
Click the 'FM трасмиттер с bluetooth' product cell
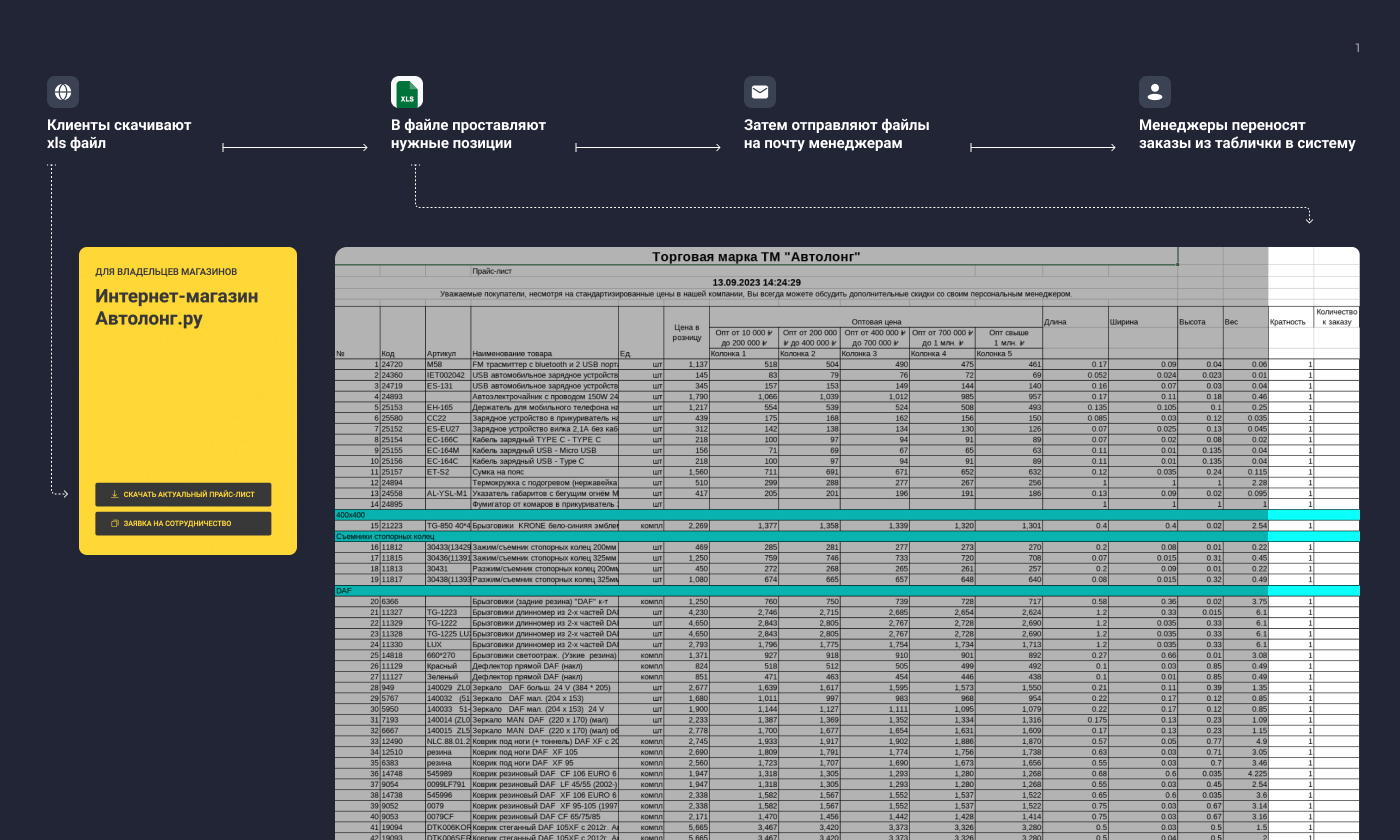(x=544, y=364)
